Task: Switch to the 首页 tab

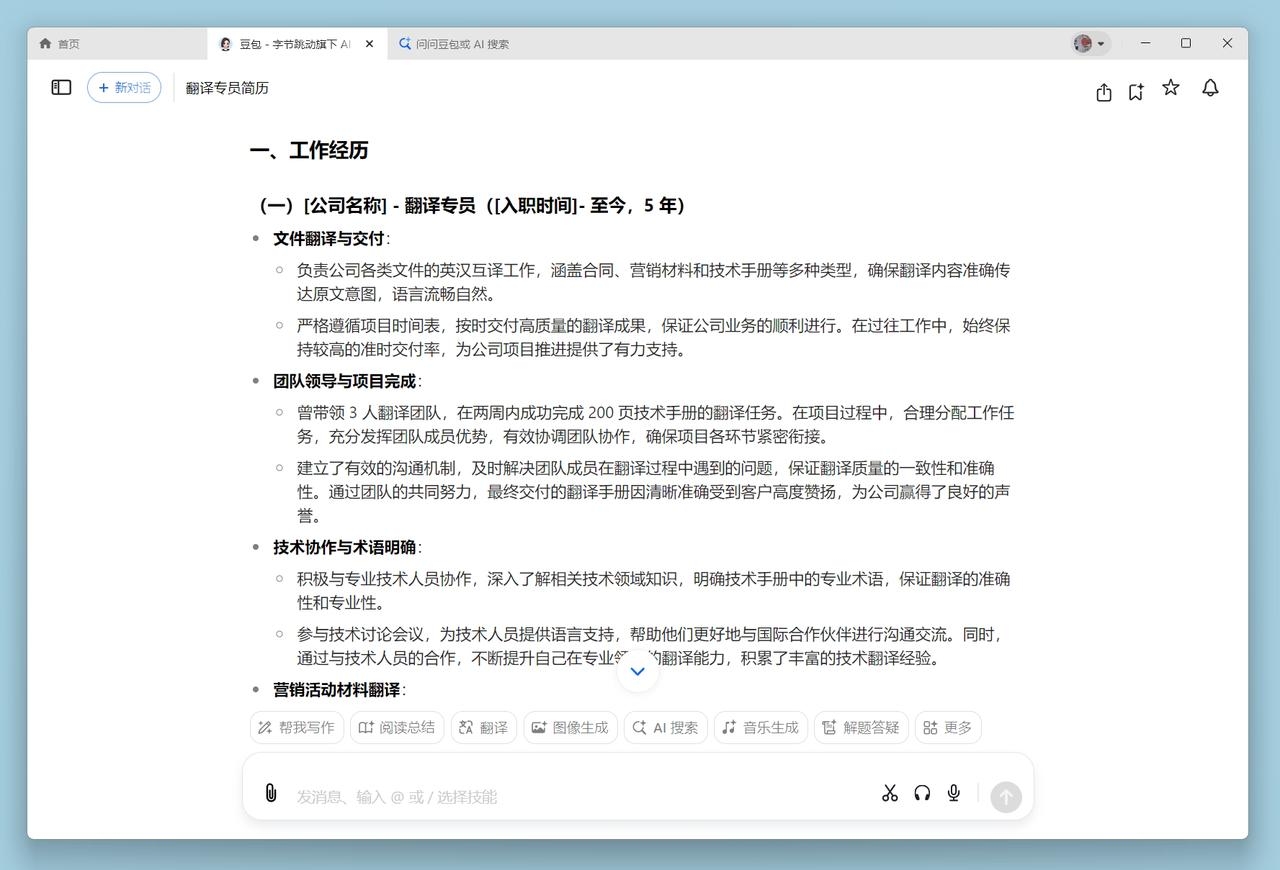Action: [x=60, y=44]
